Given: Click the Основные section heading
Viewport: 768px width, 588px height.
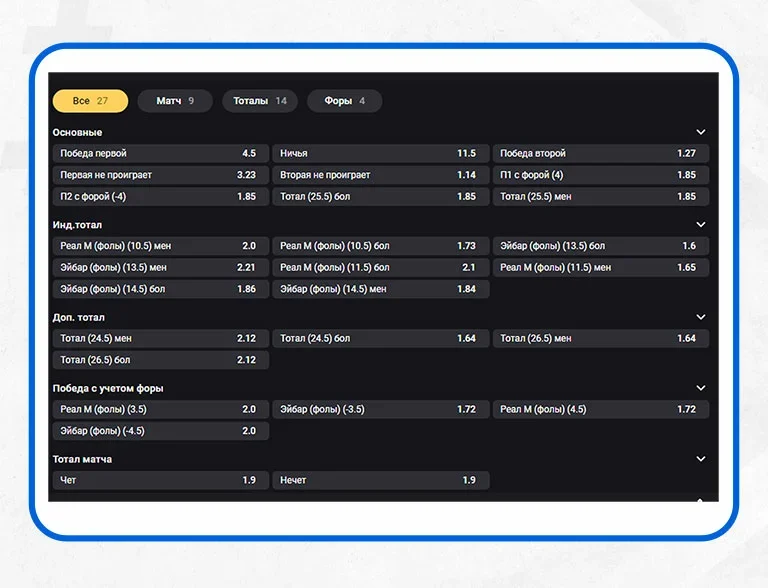Looking at the screenshot, I should coord(77,132).
